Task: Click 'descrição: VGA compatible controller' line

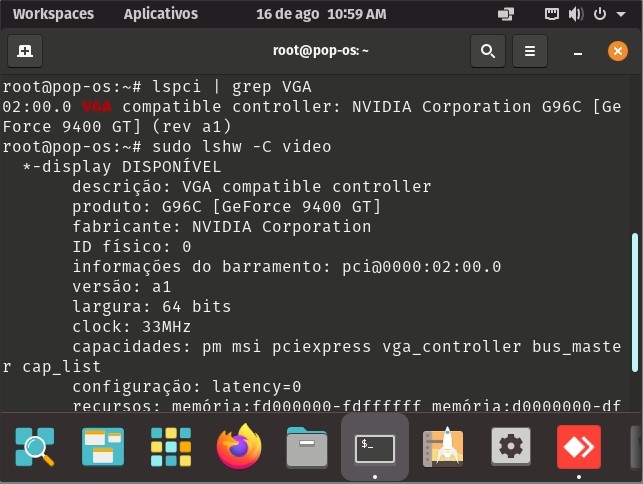Action: click(252, 187)
